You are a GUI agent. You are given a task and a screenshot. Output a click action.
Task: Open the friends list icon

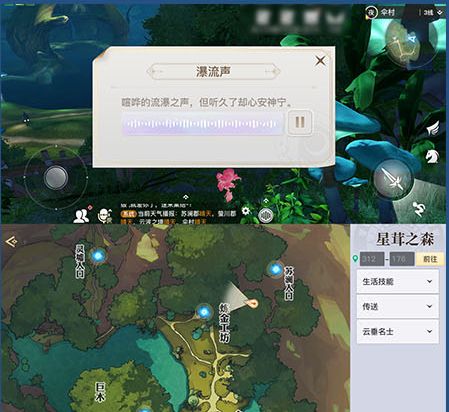pyautogui.click(x=82, y=215)
